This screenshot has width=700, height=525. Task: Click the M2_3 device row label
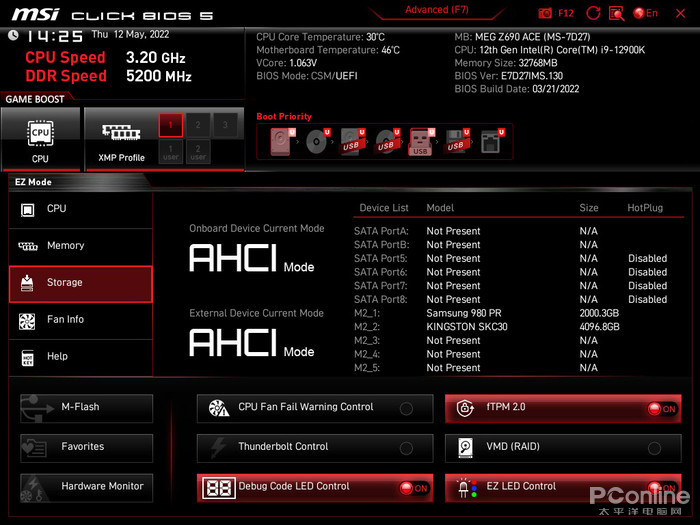point(367,341)
